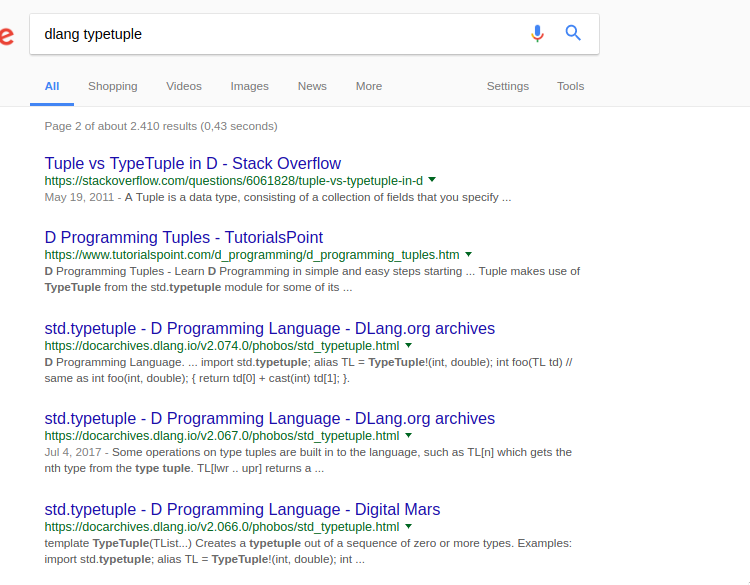Open std.typetuple result dated Jul 4, 2017

coord(270,419)
